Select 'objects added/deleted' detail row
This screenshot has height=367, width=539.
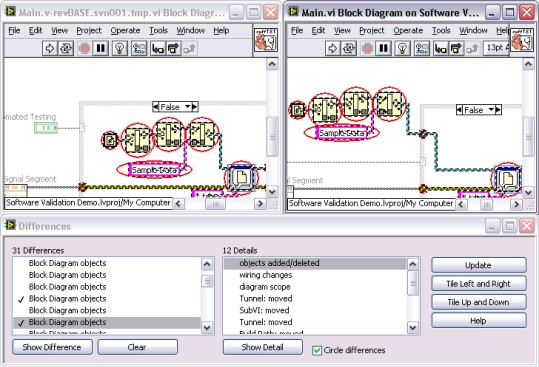point(314,263)
